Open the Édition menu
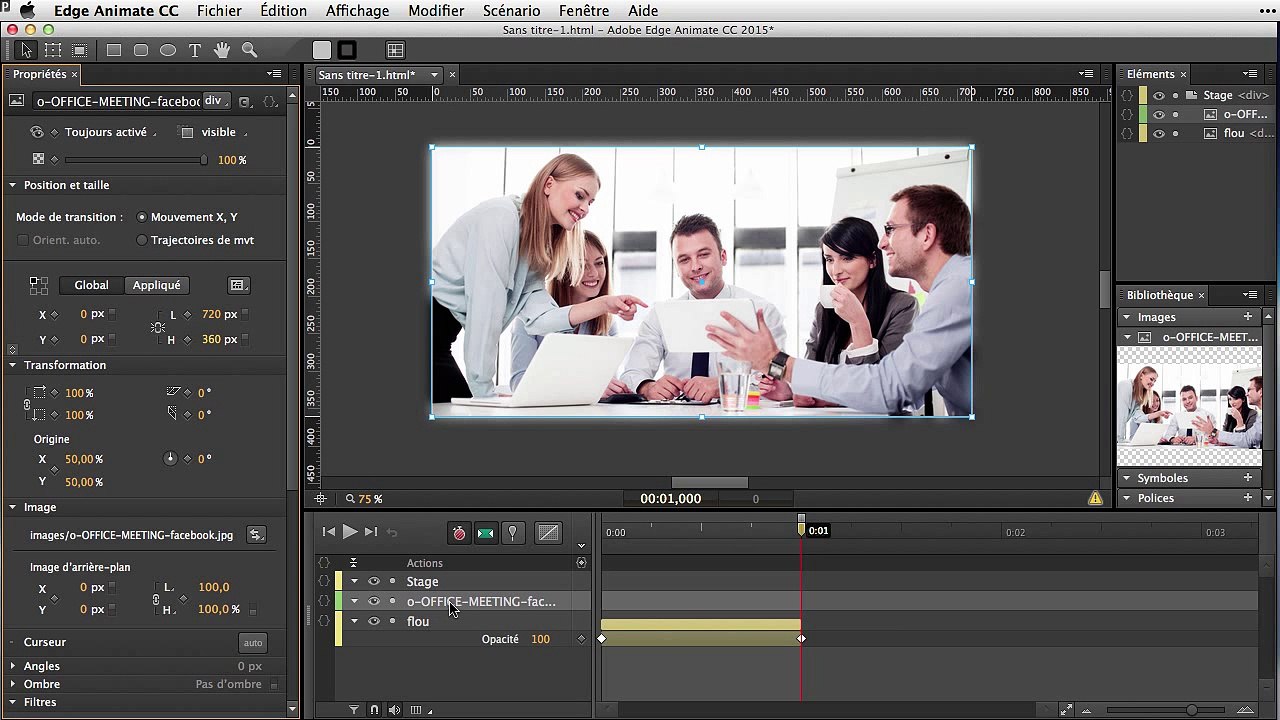1280x720 pixels. tap(283, 11)
